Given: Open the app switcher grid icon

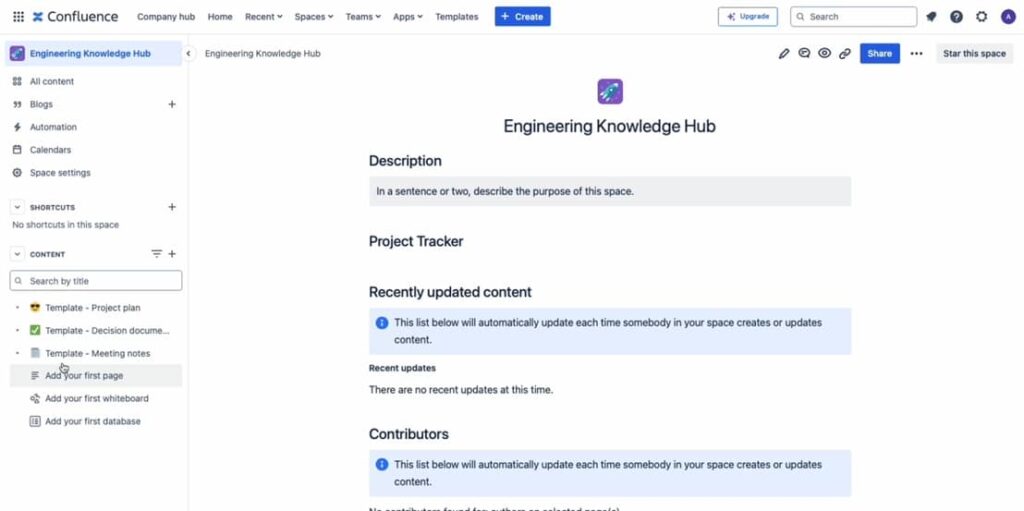Looking at the screenshot, I should [x=18, y=17].
